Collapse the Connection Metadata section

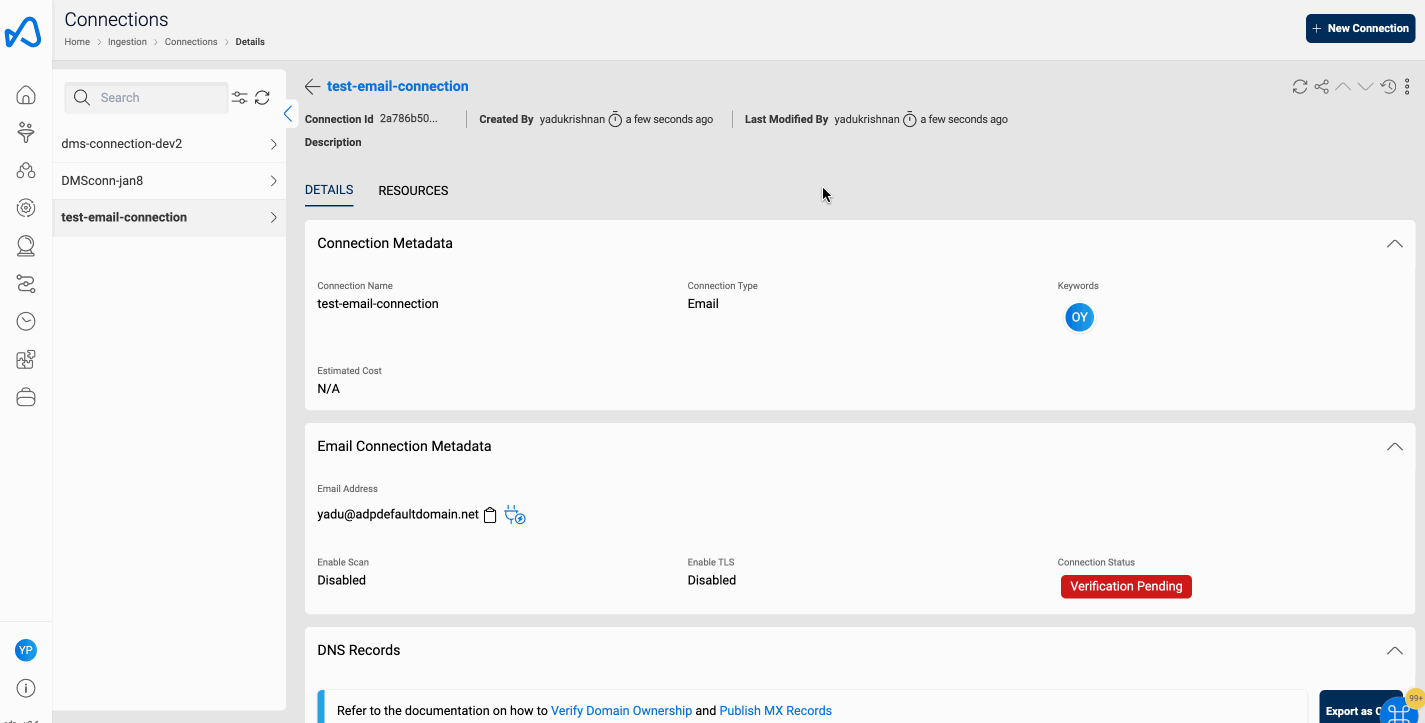1394,243
